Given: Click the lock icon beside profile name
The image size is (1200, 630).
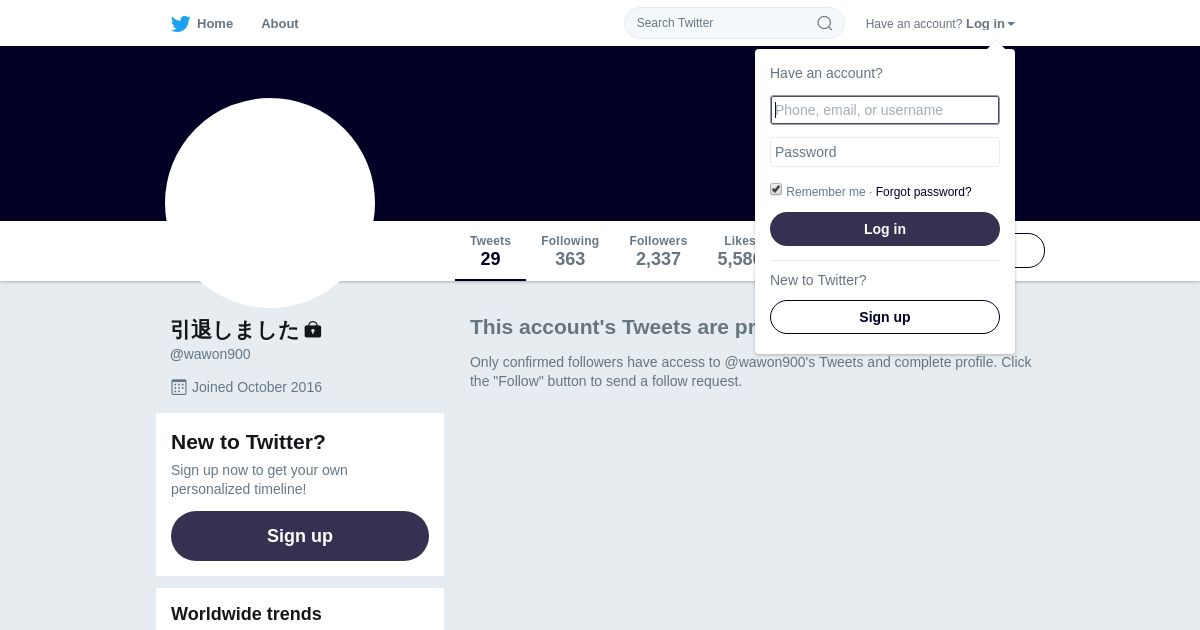Looking at the screenshot, I should pos(313,329).
